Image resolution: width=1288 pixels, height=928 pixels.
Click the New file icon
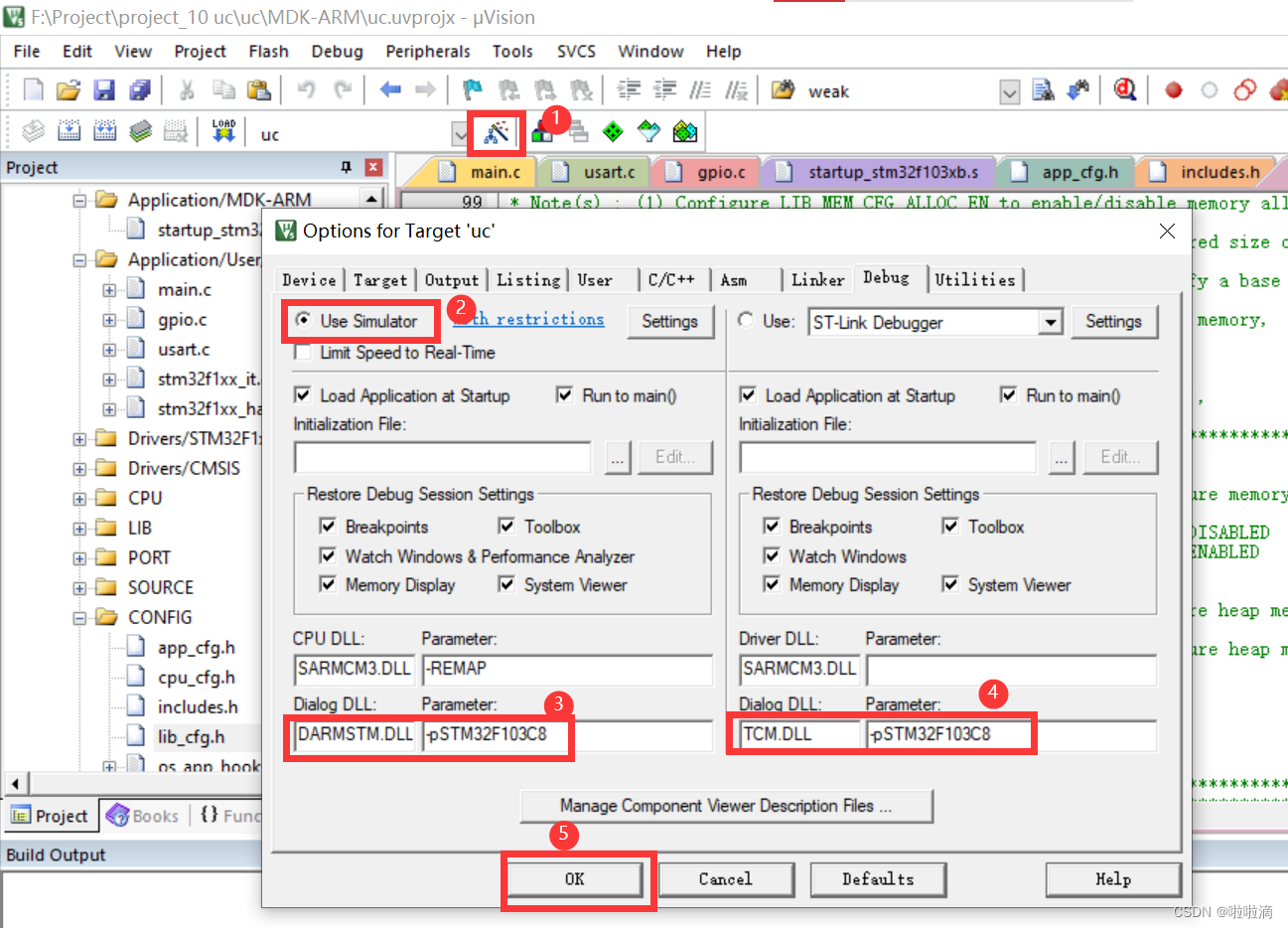[x=33, y=90]
